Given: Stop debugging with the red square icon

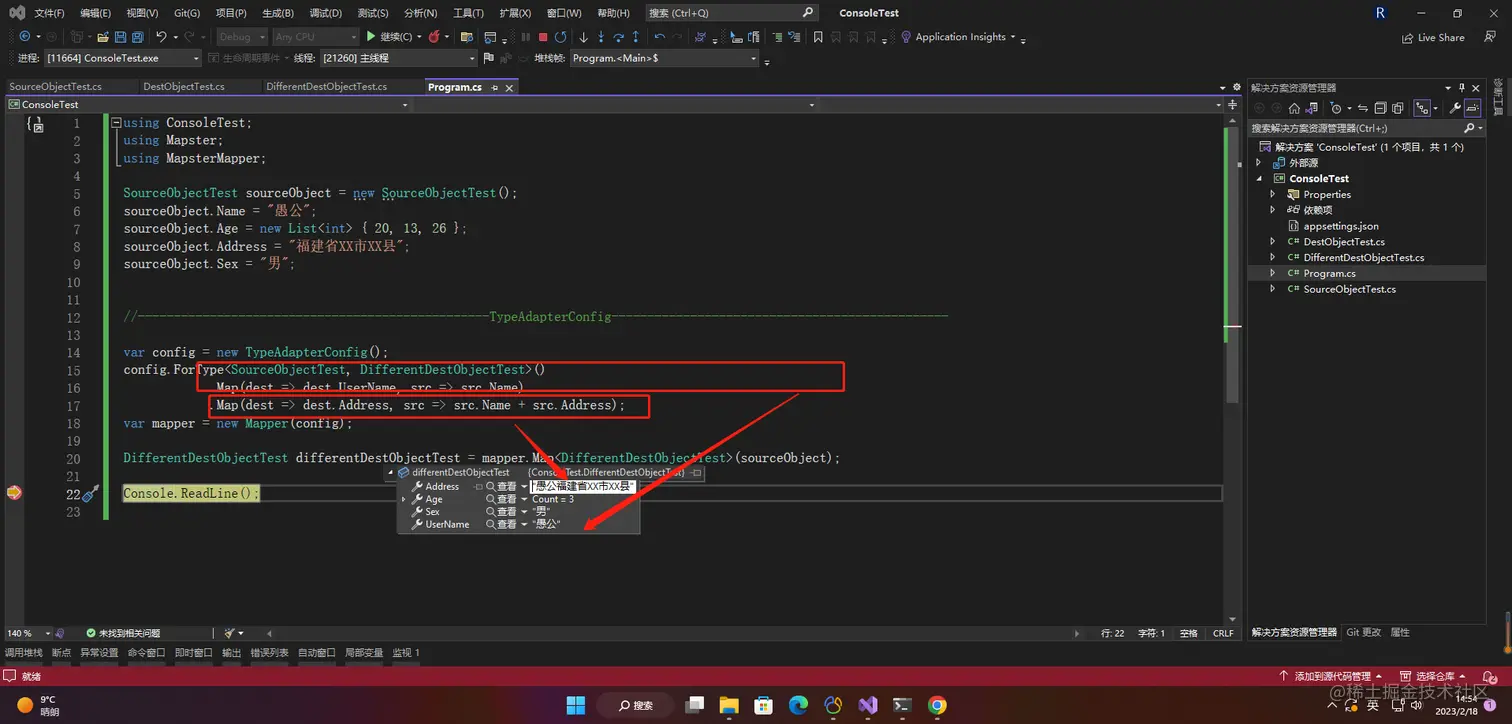Looking at the screenshot, I should (x=541, y=37).
